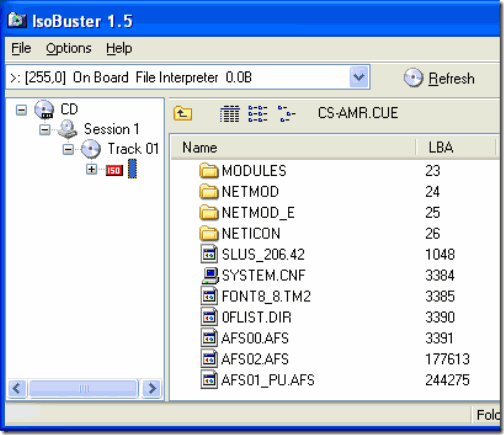Collapse the Session 1 node
504x435 pixels.
point(44,129)
